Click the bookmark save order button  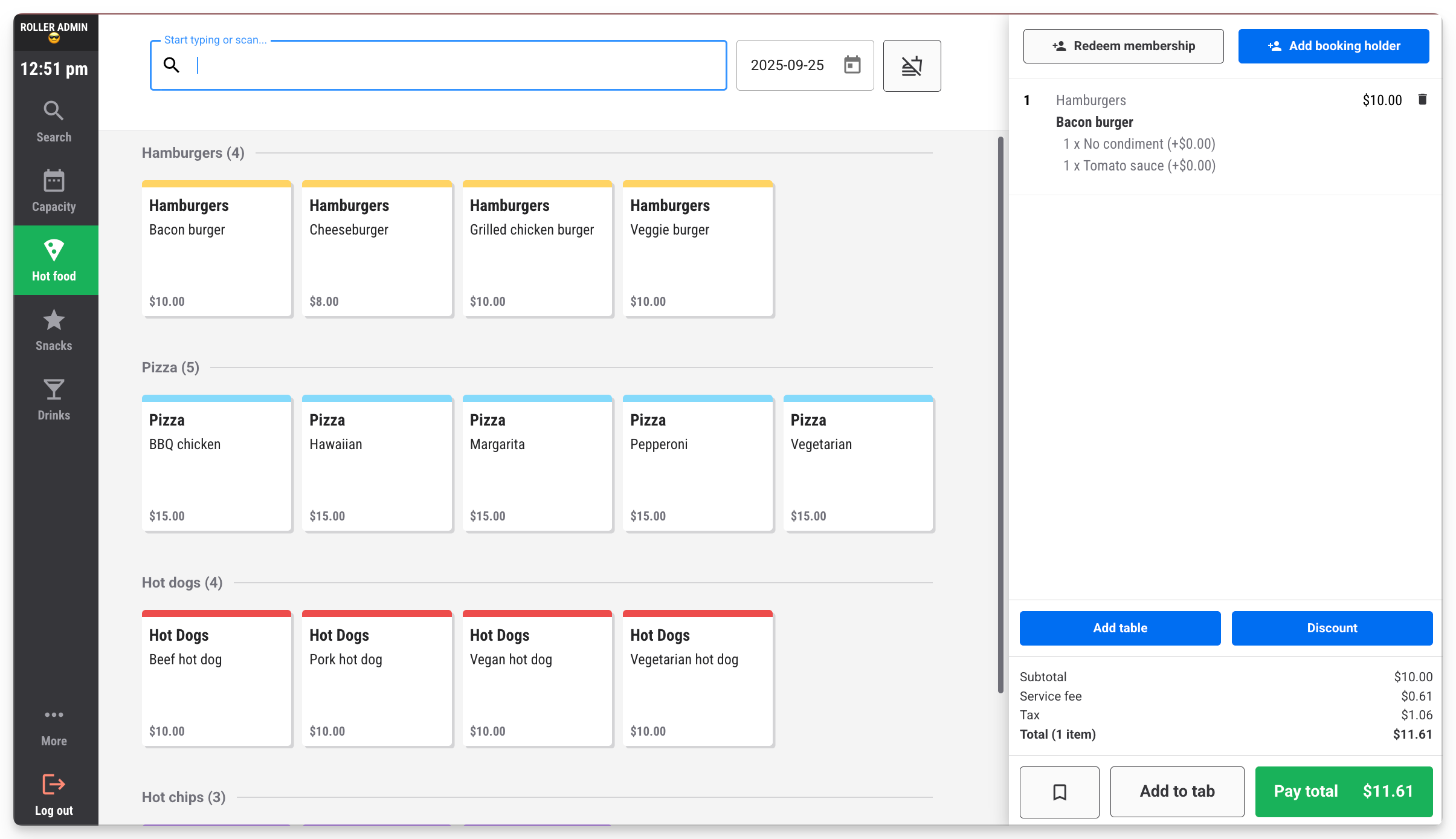coord(1059,792)
